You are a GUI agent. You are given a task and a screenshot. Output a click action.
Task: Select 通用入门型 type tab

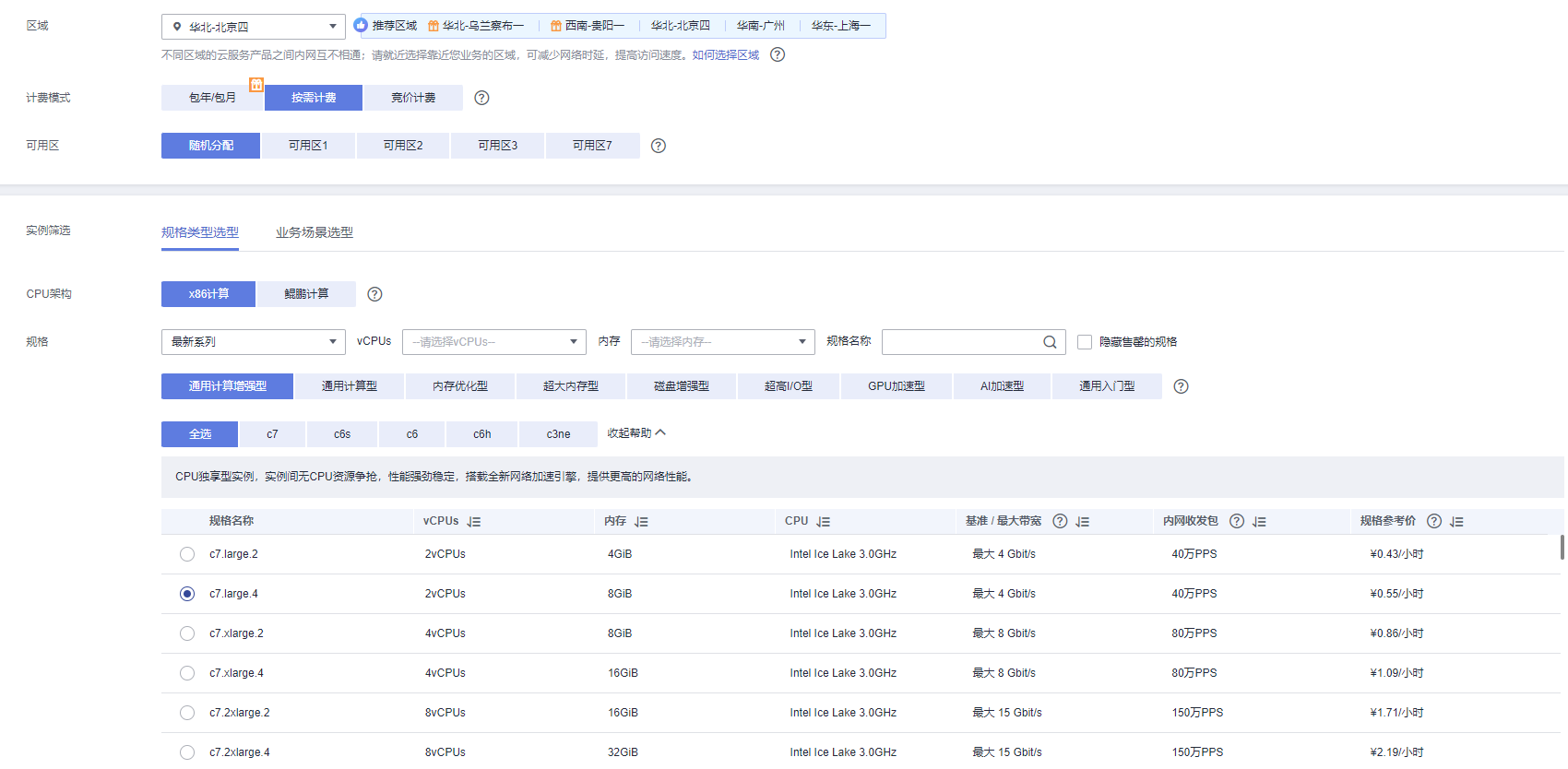(1107, 386)
